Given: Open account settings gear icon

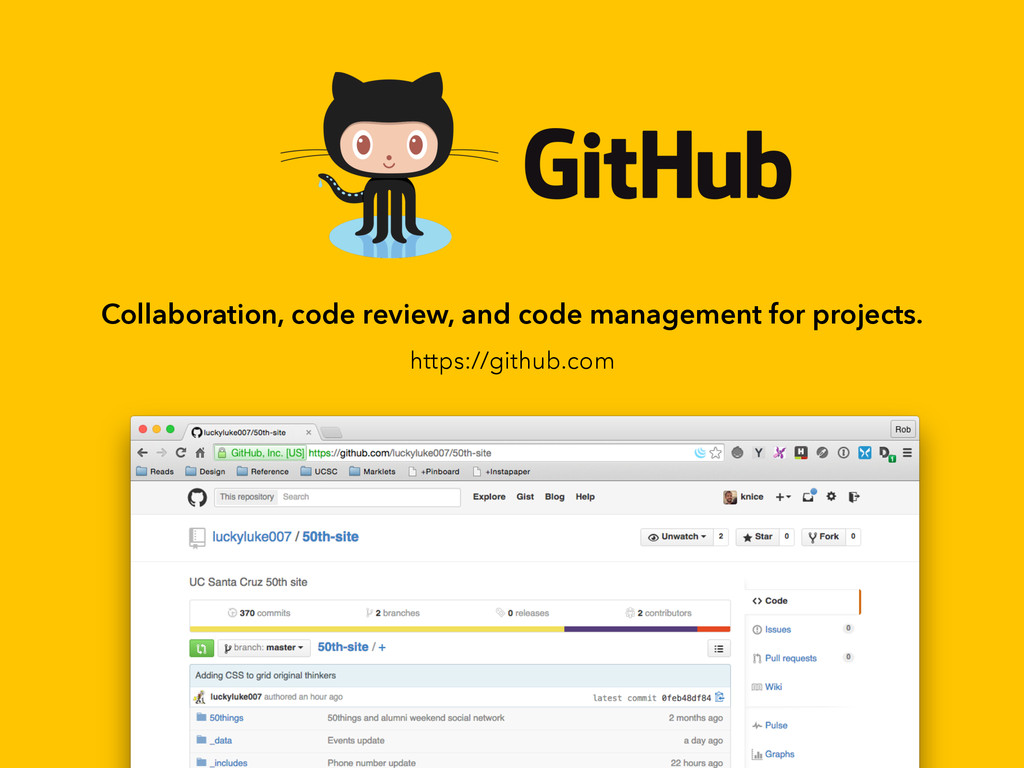Looking at the screenshot, I should point(831,496).
